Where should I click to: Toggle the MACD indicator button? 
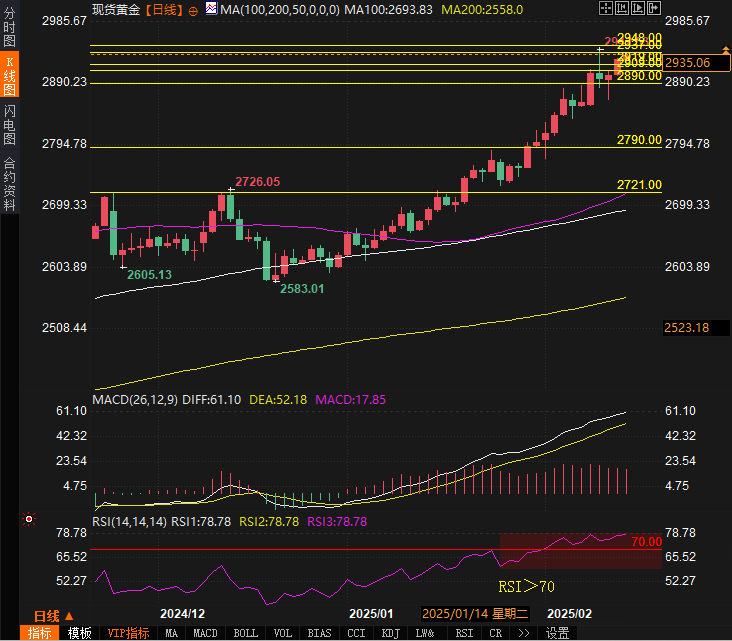(x=205, y=633)
